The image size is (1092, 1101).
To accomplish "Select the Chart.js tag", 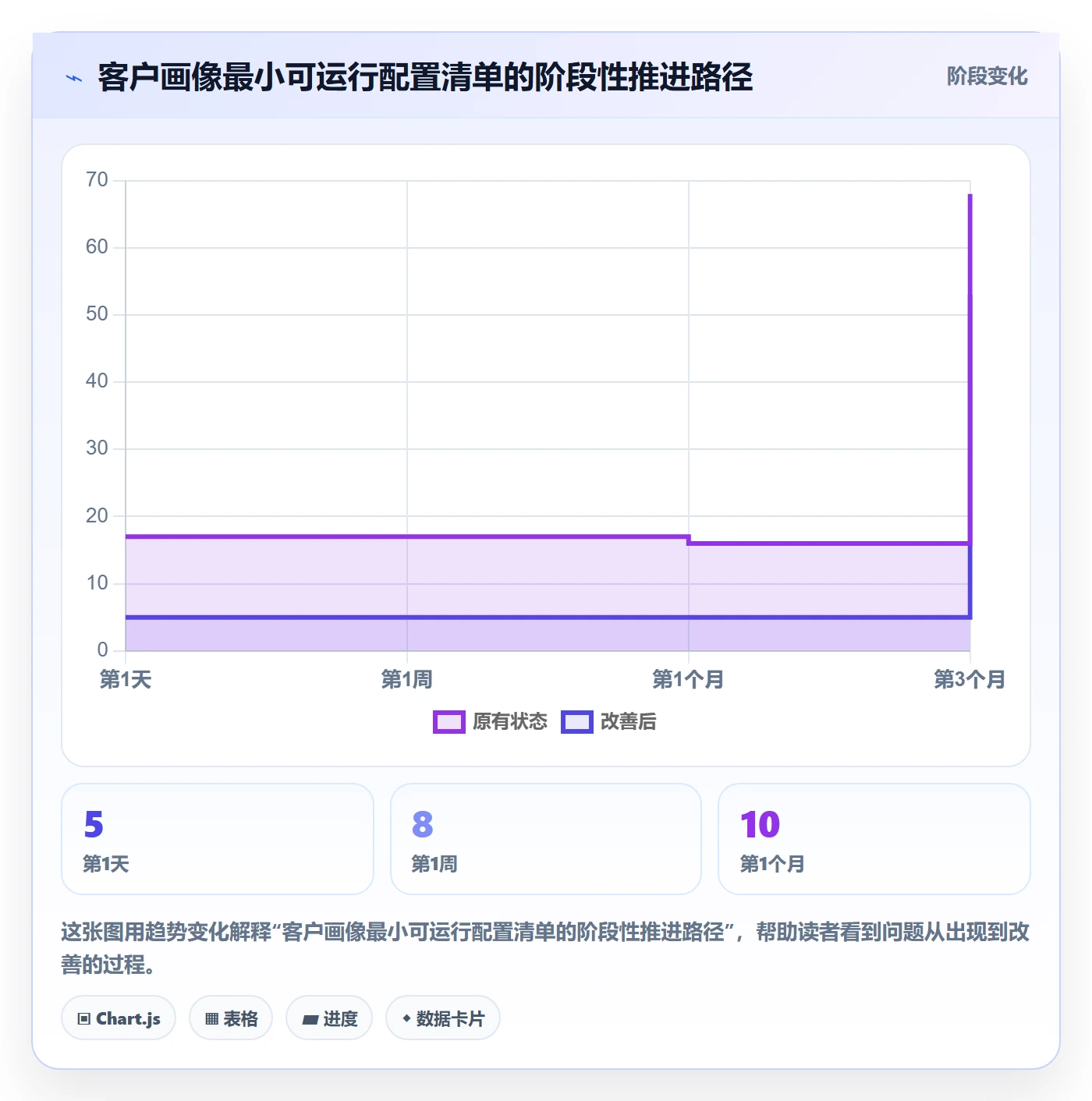I will pos(119,1018).
